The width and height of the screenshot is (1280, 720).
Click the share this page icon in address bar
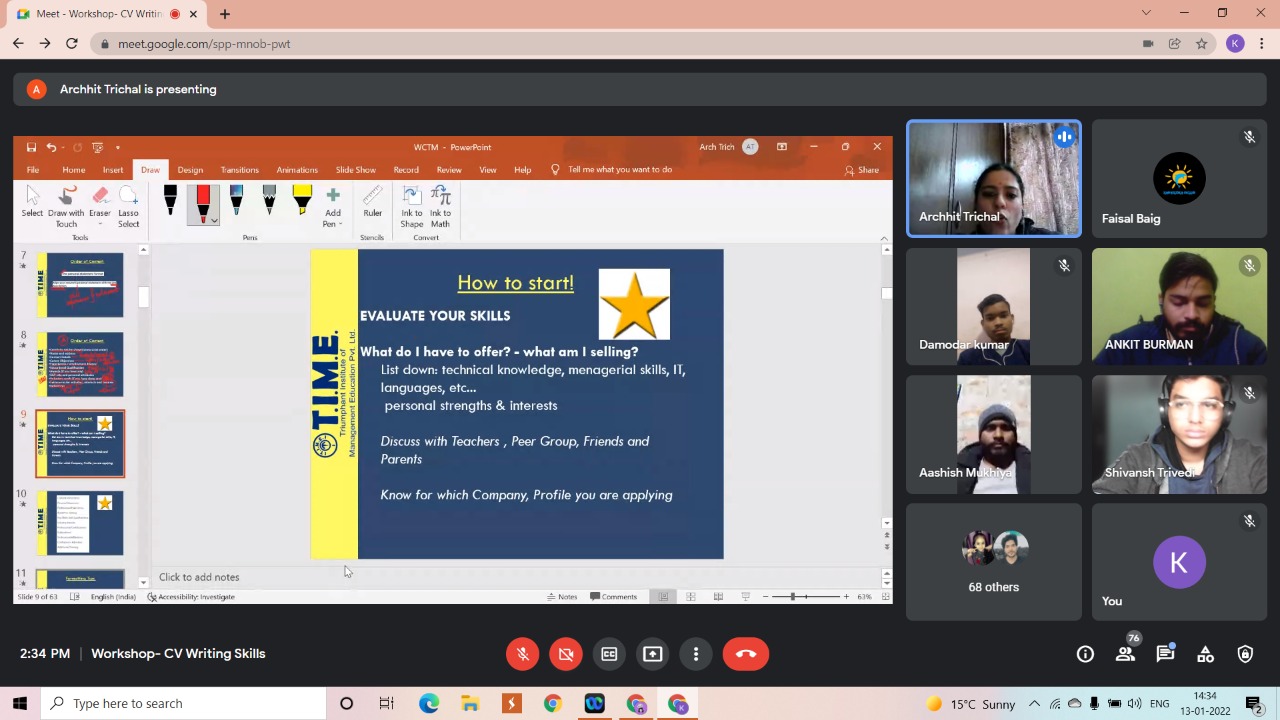[x=1175, y=44]
